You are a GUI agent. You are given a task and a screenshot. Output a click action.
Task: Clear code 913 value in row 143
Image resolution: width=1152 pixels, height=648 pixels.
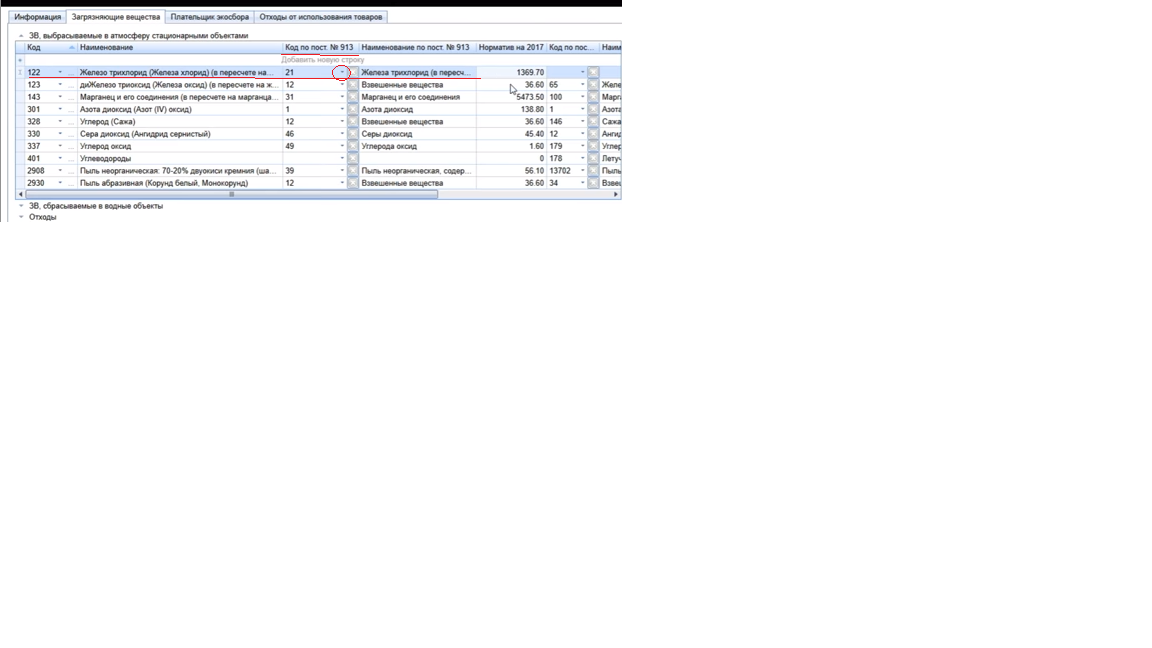pyautogui.click(x=353, y=97)
